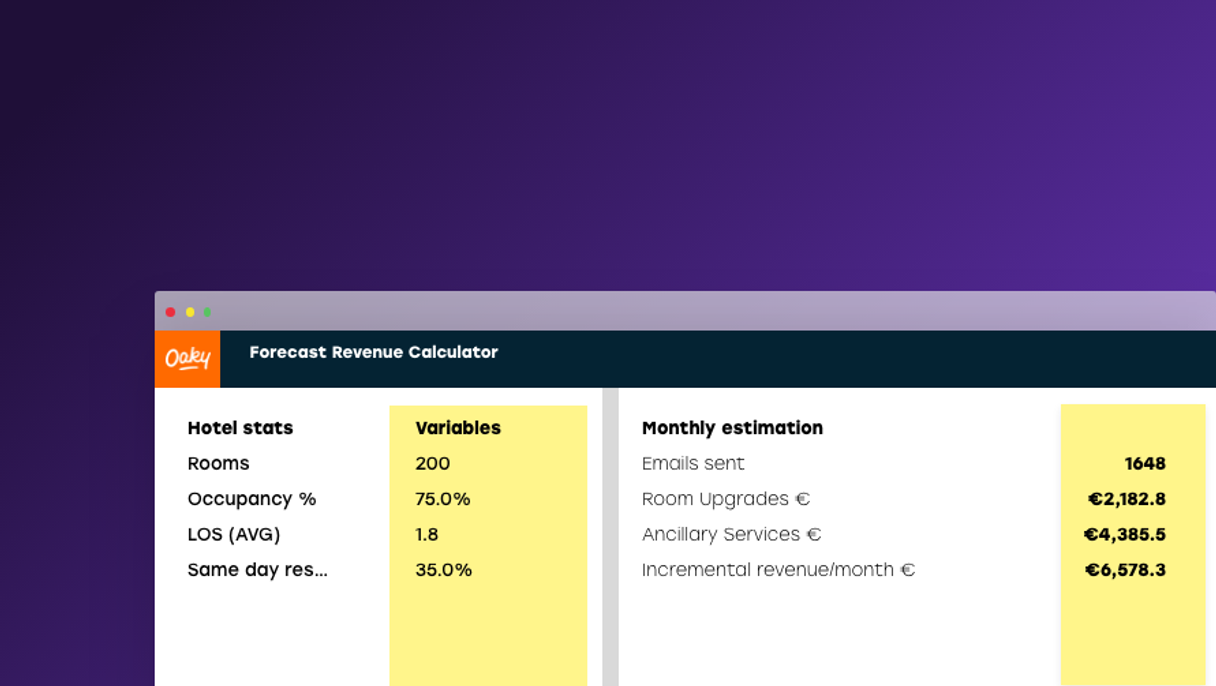Select the same day reservations value 35.0%

coord(443,570)
